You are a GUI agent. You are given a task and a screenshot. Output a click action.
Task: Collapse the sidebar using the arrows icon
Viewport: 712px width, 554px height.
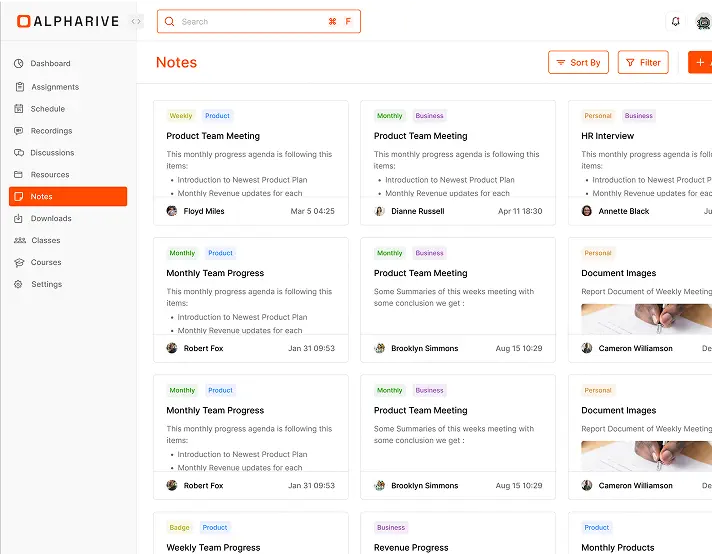pos(136,21)
